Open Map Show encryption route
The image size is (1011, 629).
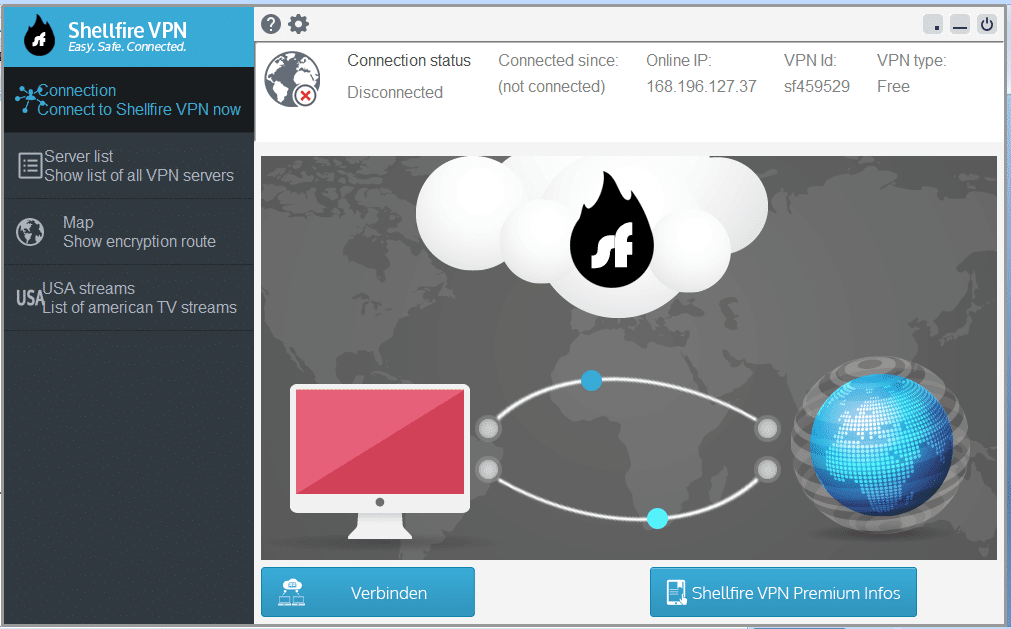129,232
